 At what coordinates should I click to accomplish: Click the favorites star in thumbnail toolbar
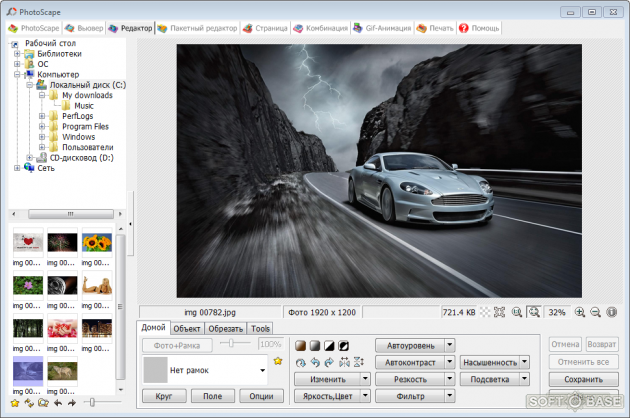[x=14, y=403]
